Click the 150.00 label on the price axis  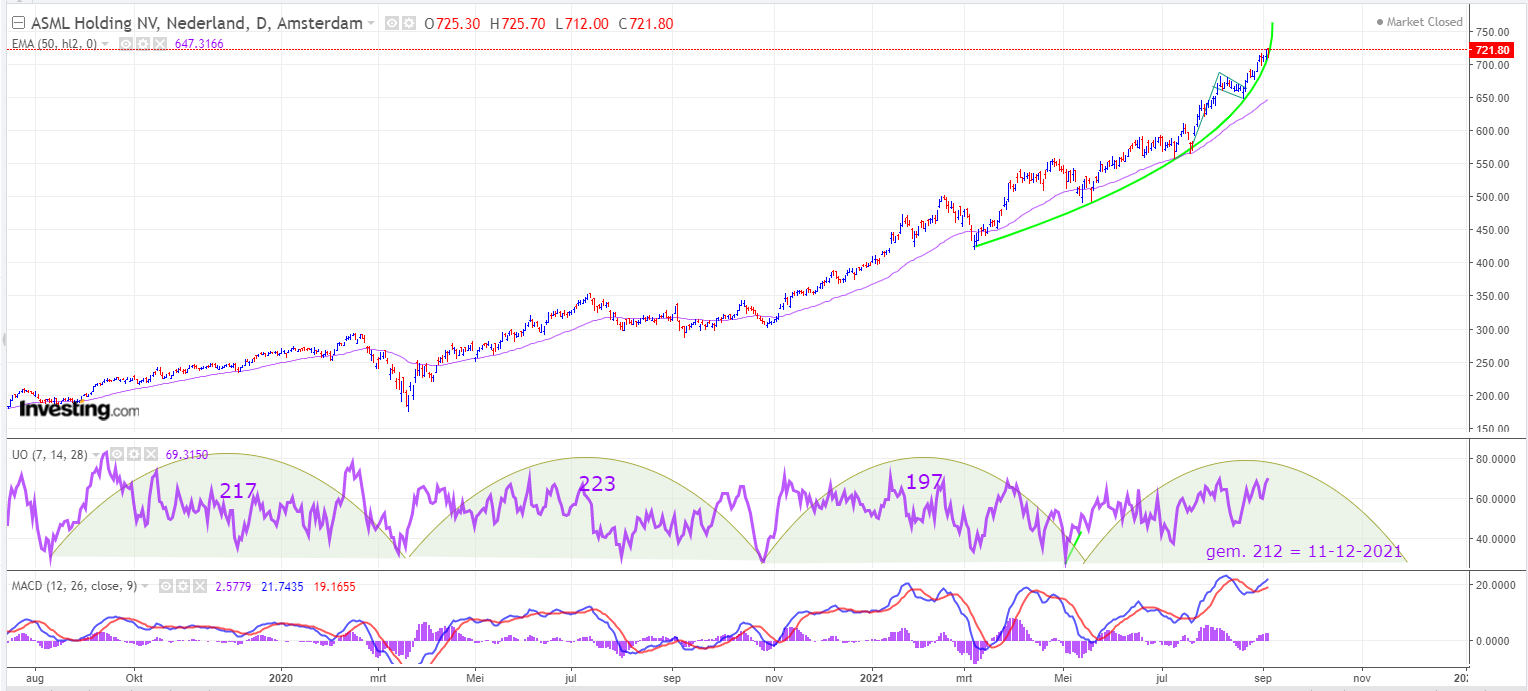(1491, 429)
